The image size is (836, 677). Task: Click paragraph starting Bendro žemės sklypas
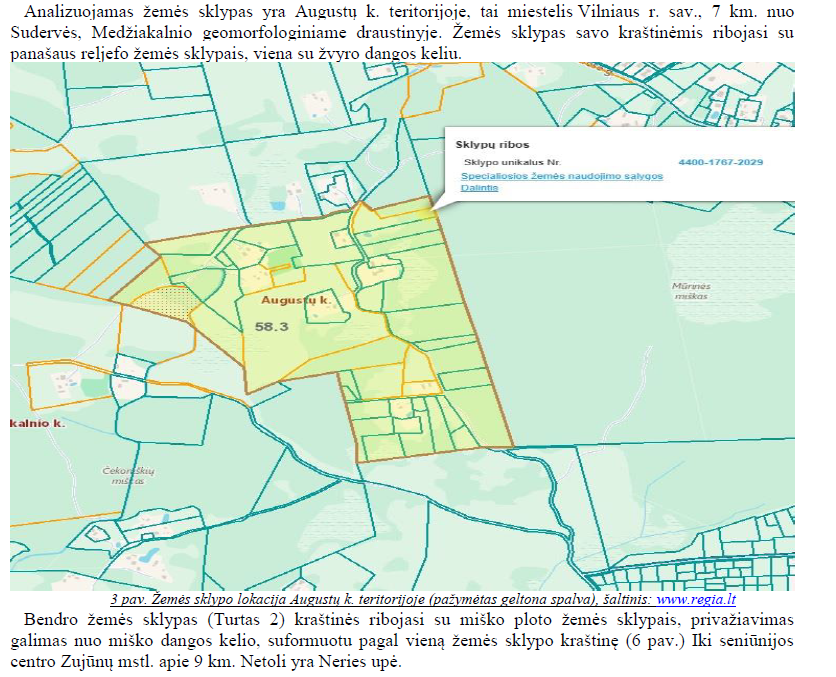(402, 641)
